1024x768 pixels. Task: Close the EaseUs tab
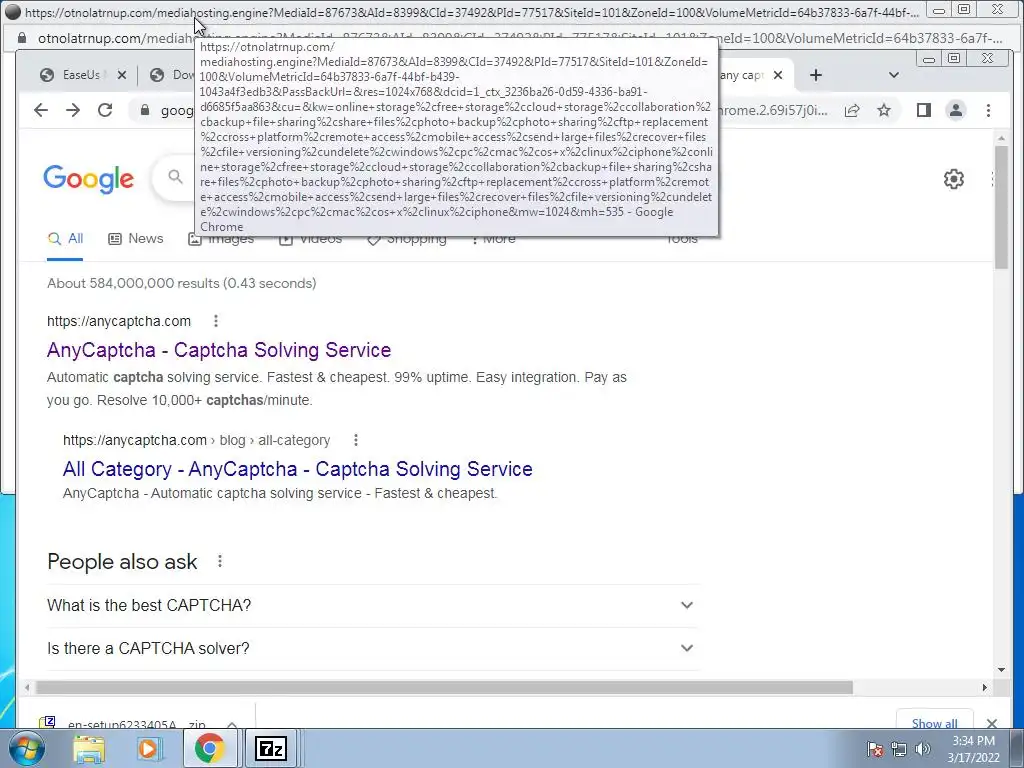coord(121,75)
